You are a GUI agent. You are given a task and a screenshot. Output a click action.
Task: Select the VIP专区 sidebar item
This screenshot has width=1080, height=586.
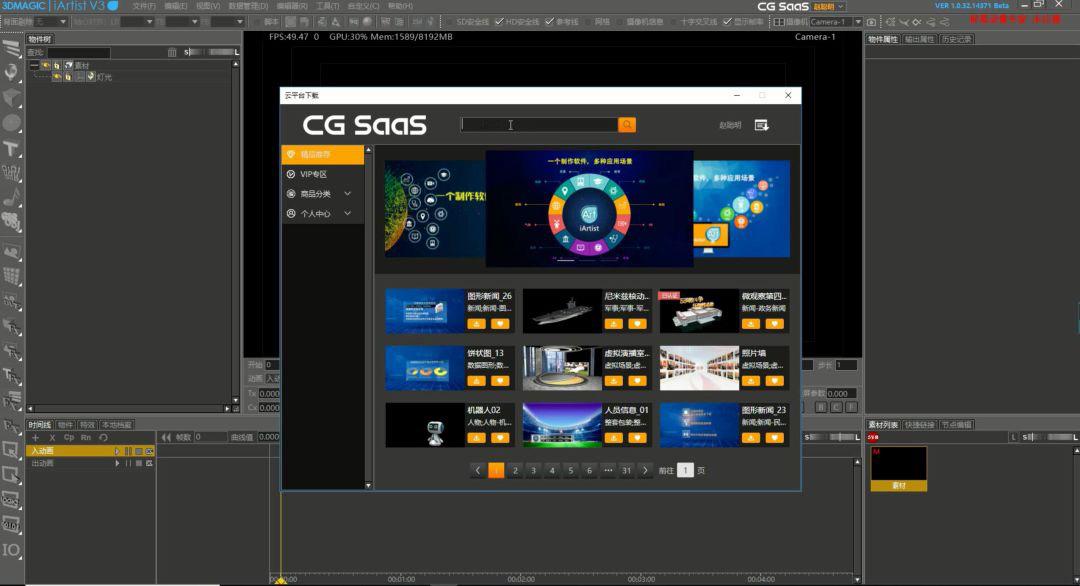tap(322, 174)
